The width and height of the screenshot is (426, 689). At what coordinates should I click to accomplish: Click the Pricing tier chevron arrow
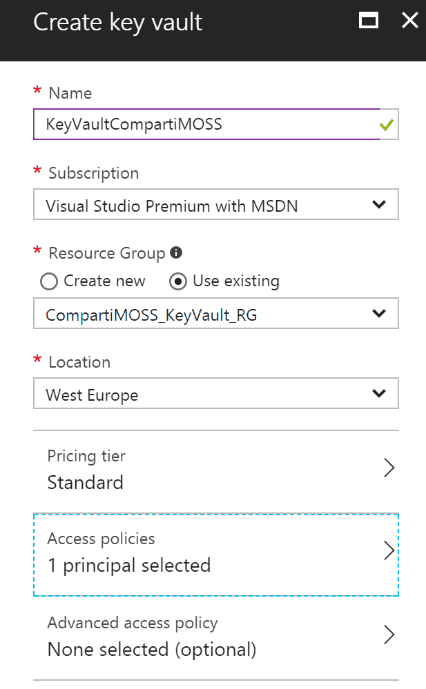[x=389, y=468]
